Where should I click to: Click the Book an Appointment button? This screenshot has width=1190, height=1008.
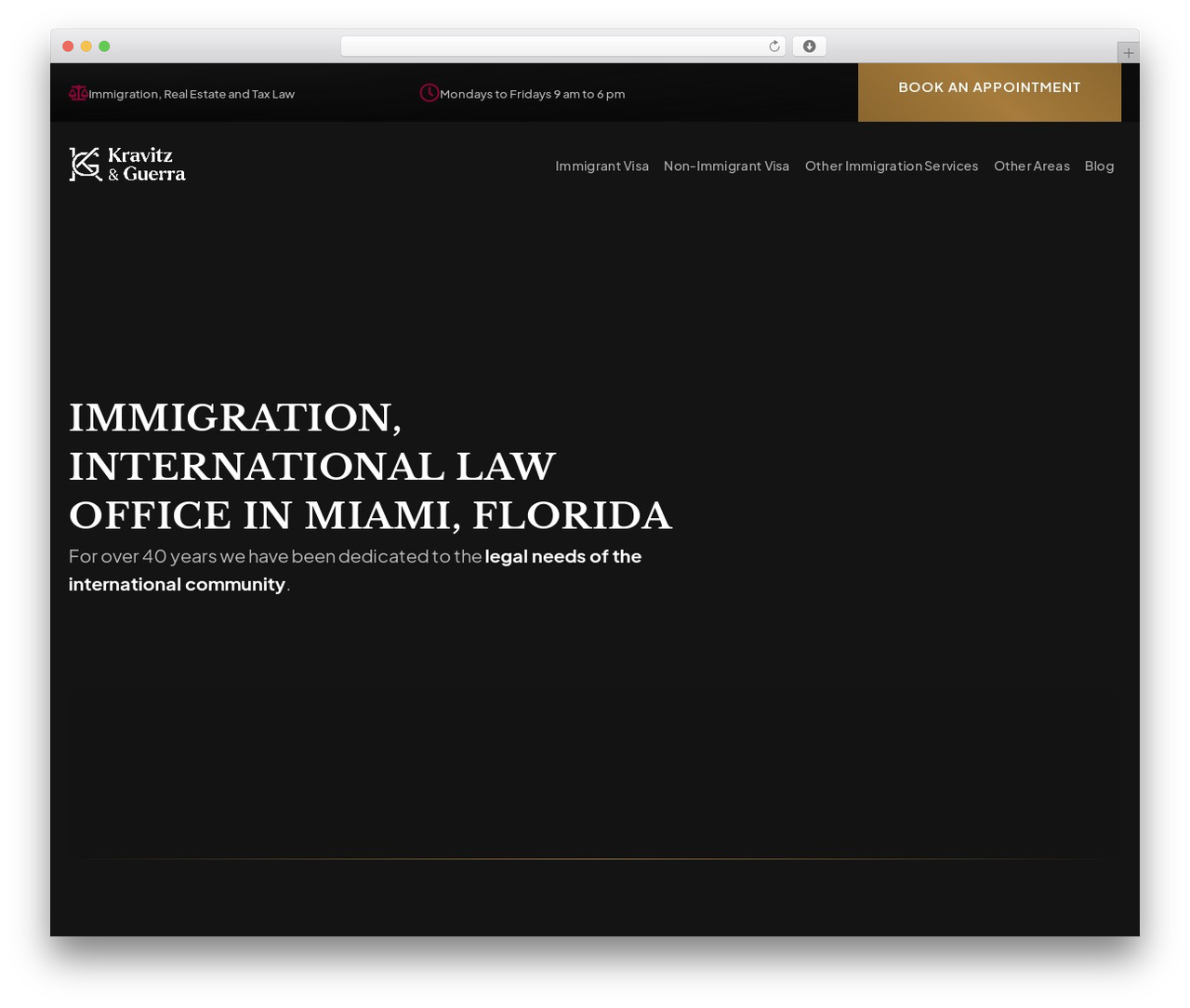click(989, 92)
